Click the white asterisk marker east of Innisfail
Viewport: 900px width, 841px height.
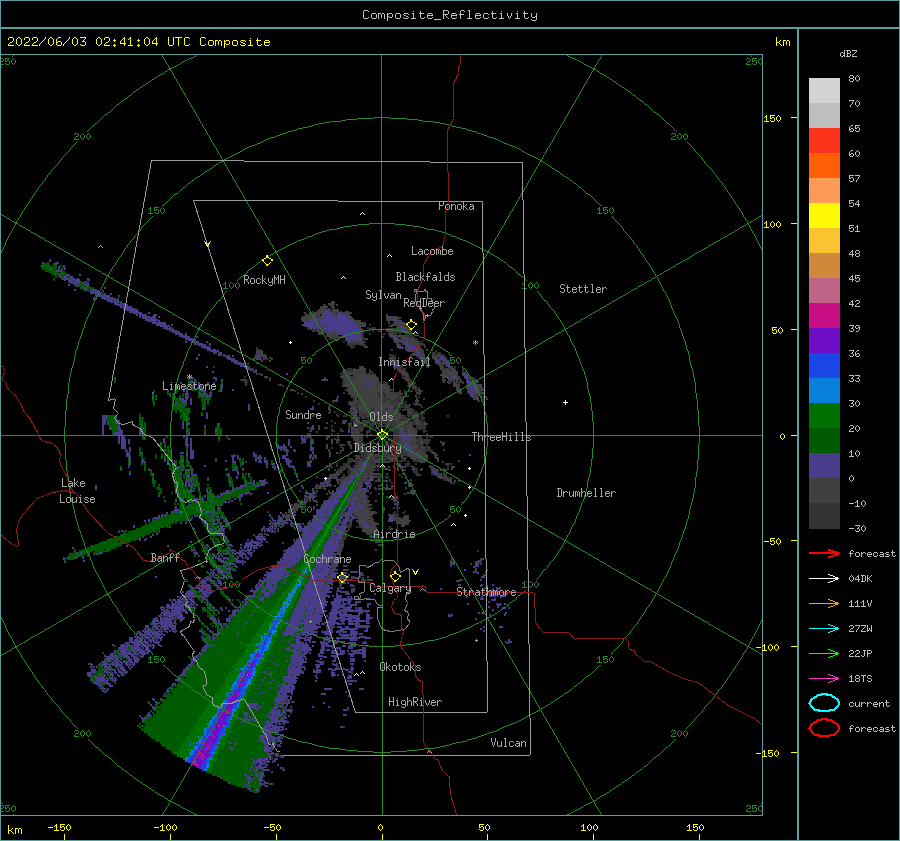click(475, 343)
